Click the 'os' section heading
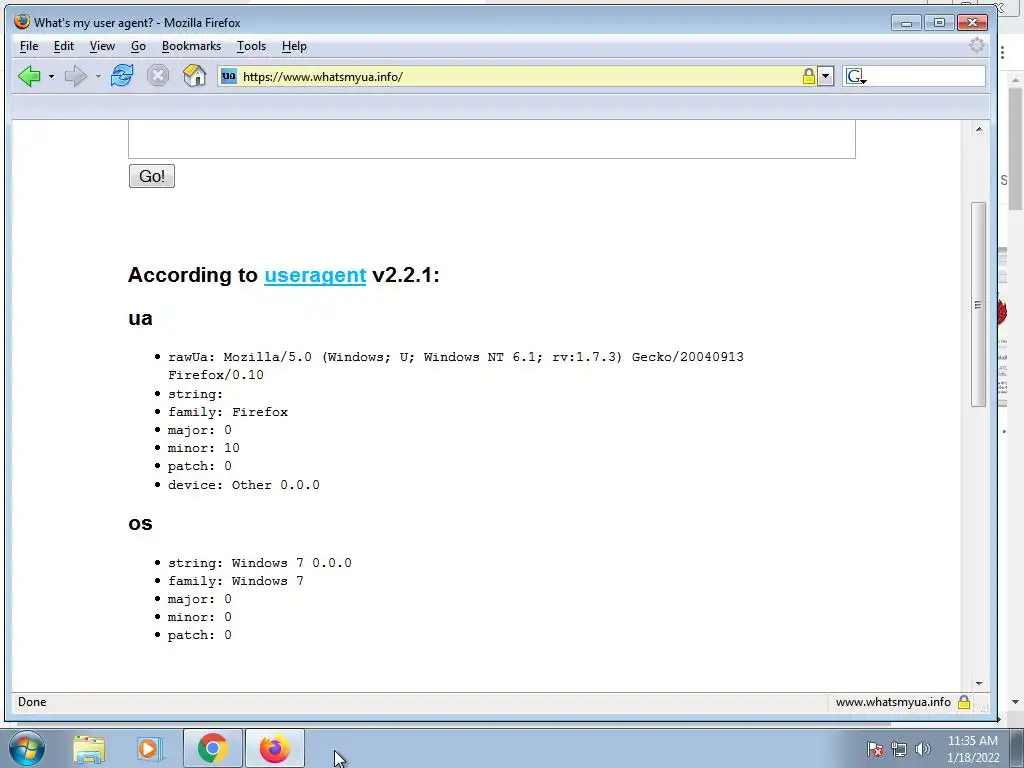The height and width of the screenshot is (768, 1024). tap(140, 524)
